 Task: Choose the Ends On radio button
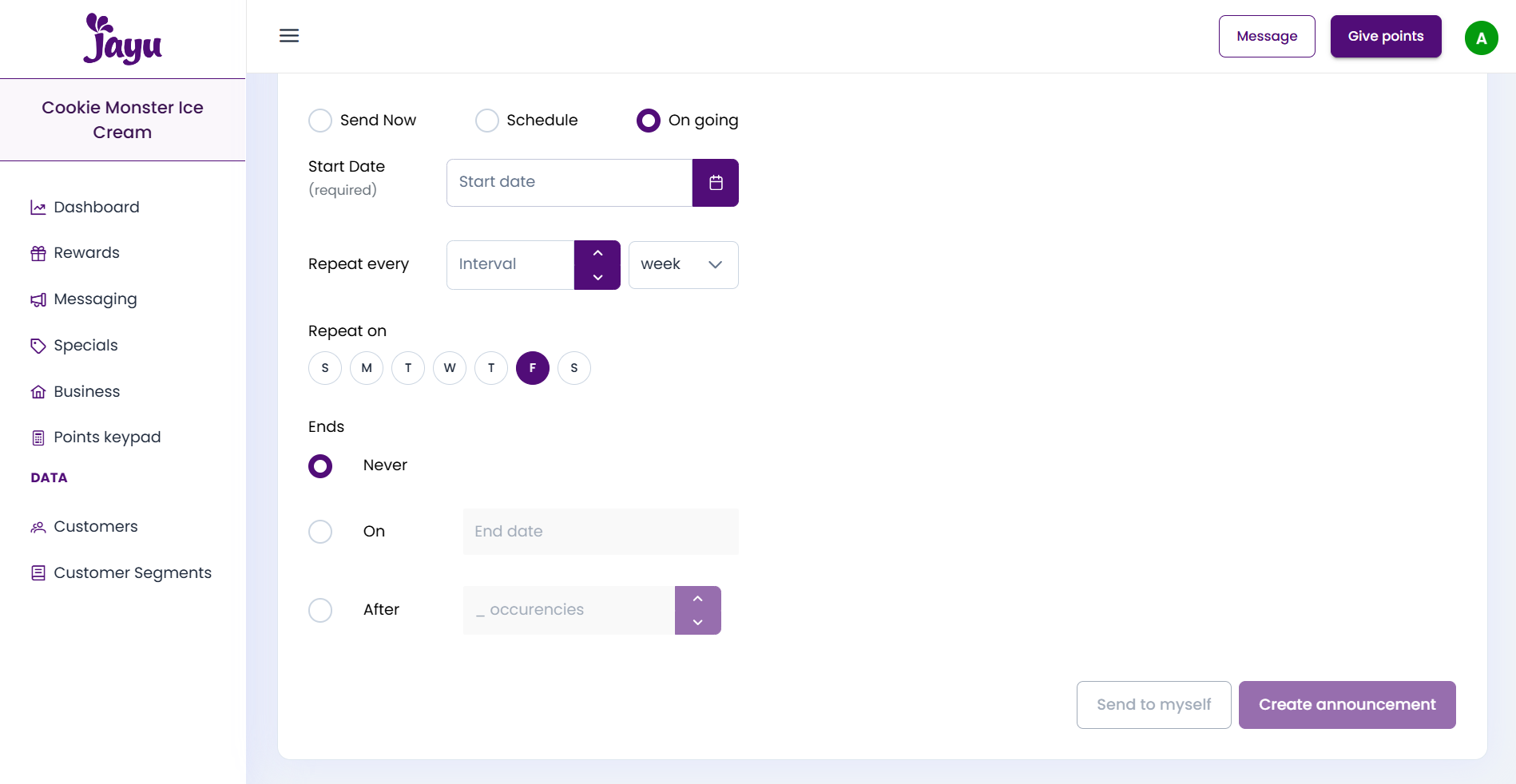tap(320, 532)
